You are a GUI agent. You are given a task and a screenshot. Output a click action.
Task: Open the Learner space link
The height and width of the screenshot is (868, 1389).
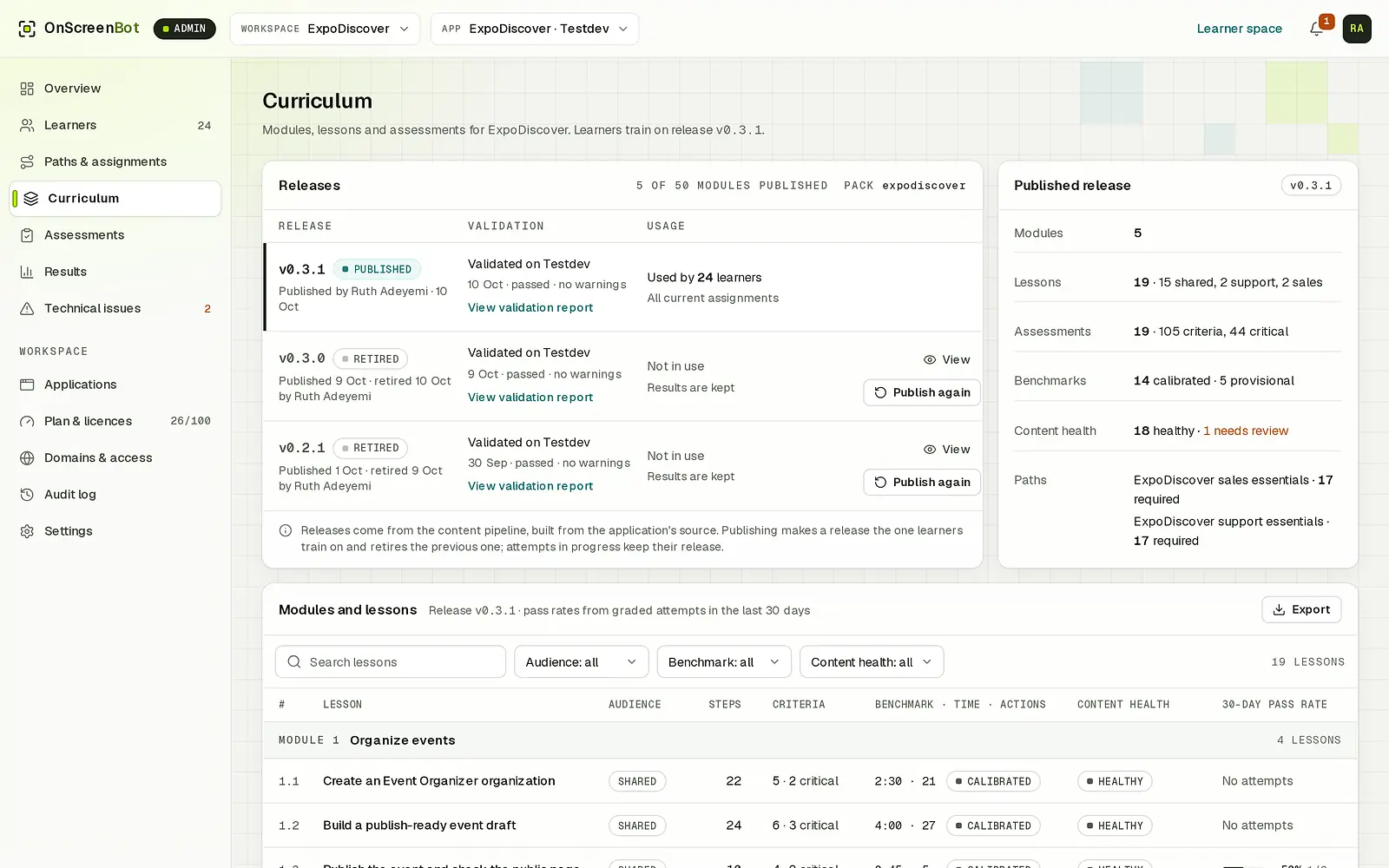(x=1239, y=29)
